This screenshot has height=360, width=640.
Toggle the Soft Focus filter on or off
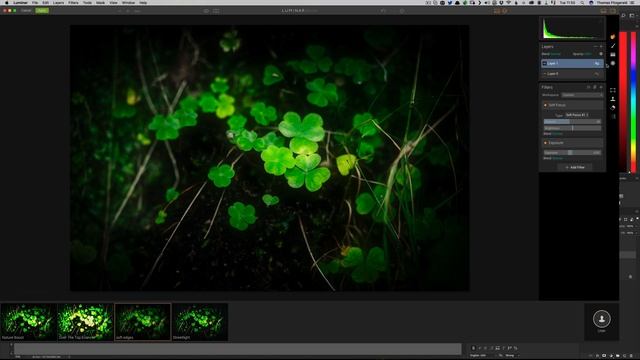tap(545, 105)
